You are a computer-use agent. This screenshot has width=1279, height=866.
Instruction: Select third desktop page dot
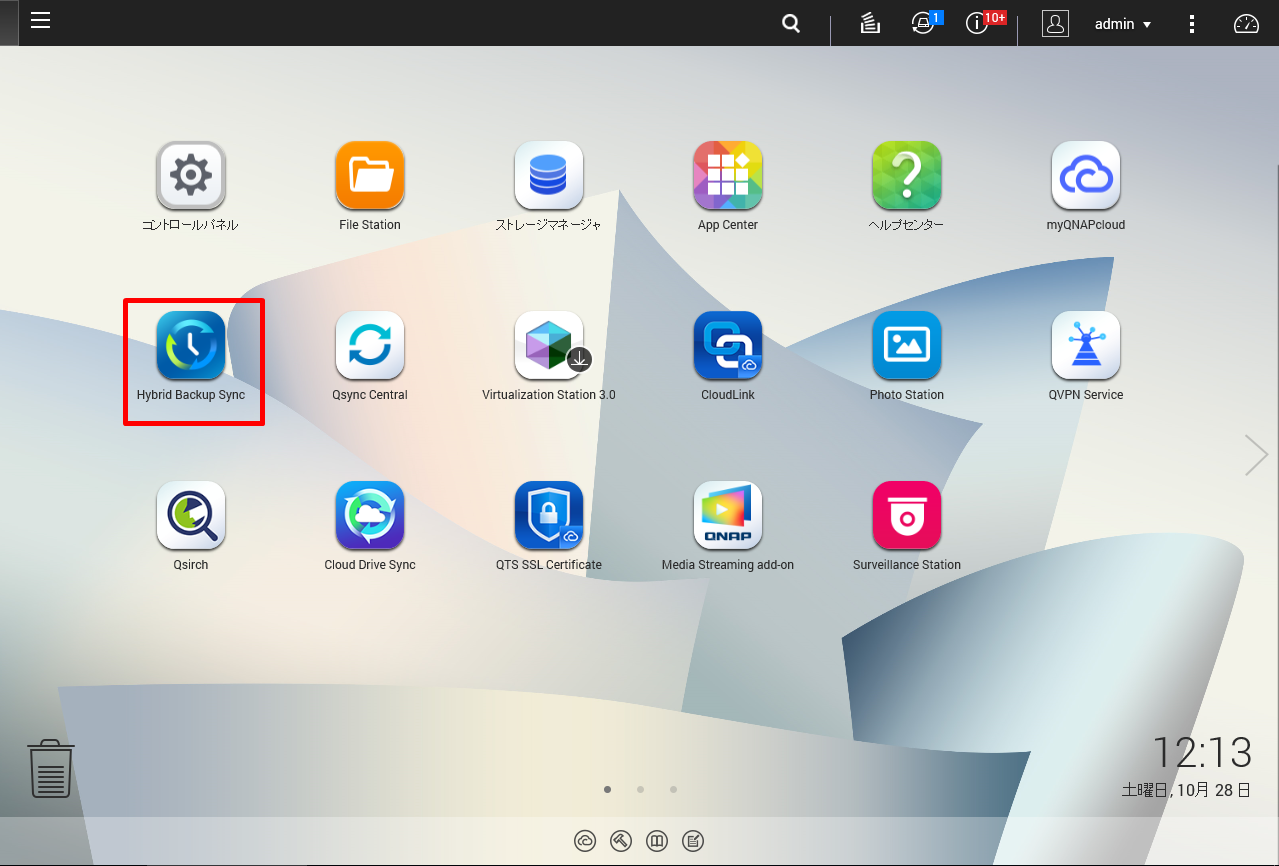pyautogui.click(x=674, y=789)
